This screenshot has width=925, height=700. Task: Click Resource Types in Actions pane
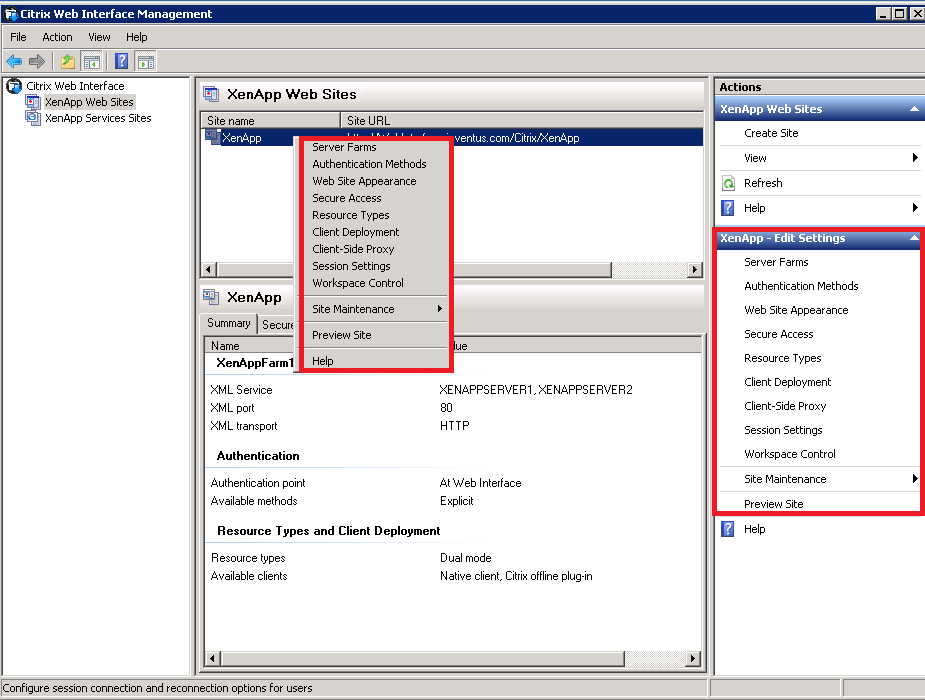(782, 358)
